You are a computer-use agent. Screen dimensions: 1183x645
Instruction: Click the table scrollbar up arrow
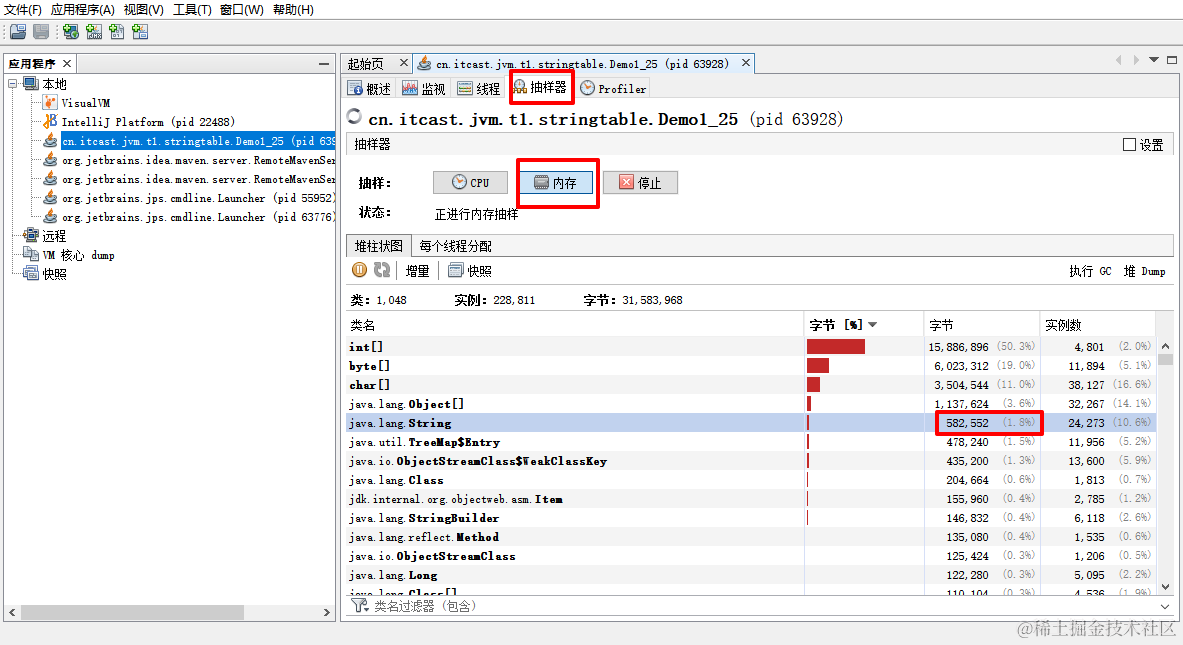[x=1166, y=345]
